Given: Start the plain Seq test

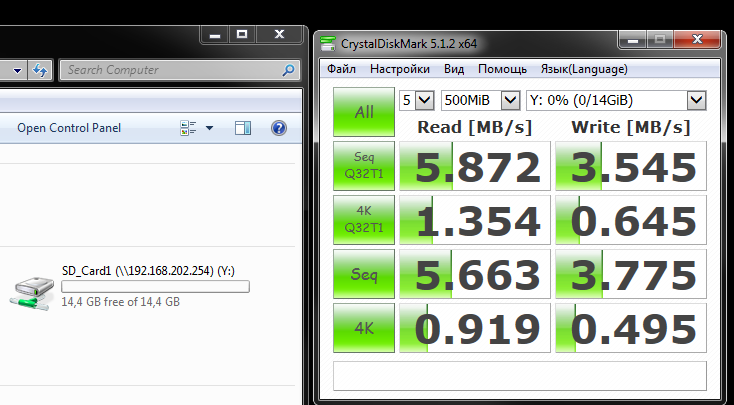Looking at the screenshot, I should click(x=364, y=274).
